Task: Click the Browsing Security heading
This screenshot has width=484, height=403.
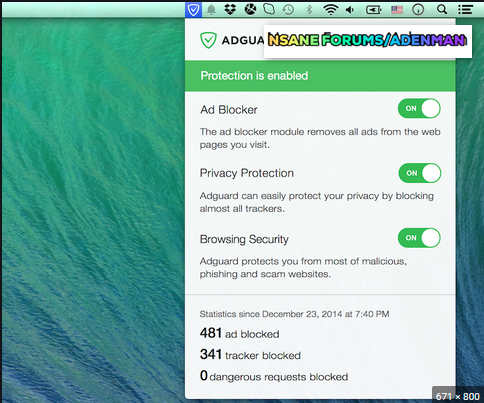Action: [x=244, y=239]
